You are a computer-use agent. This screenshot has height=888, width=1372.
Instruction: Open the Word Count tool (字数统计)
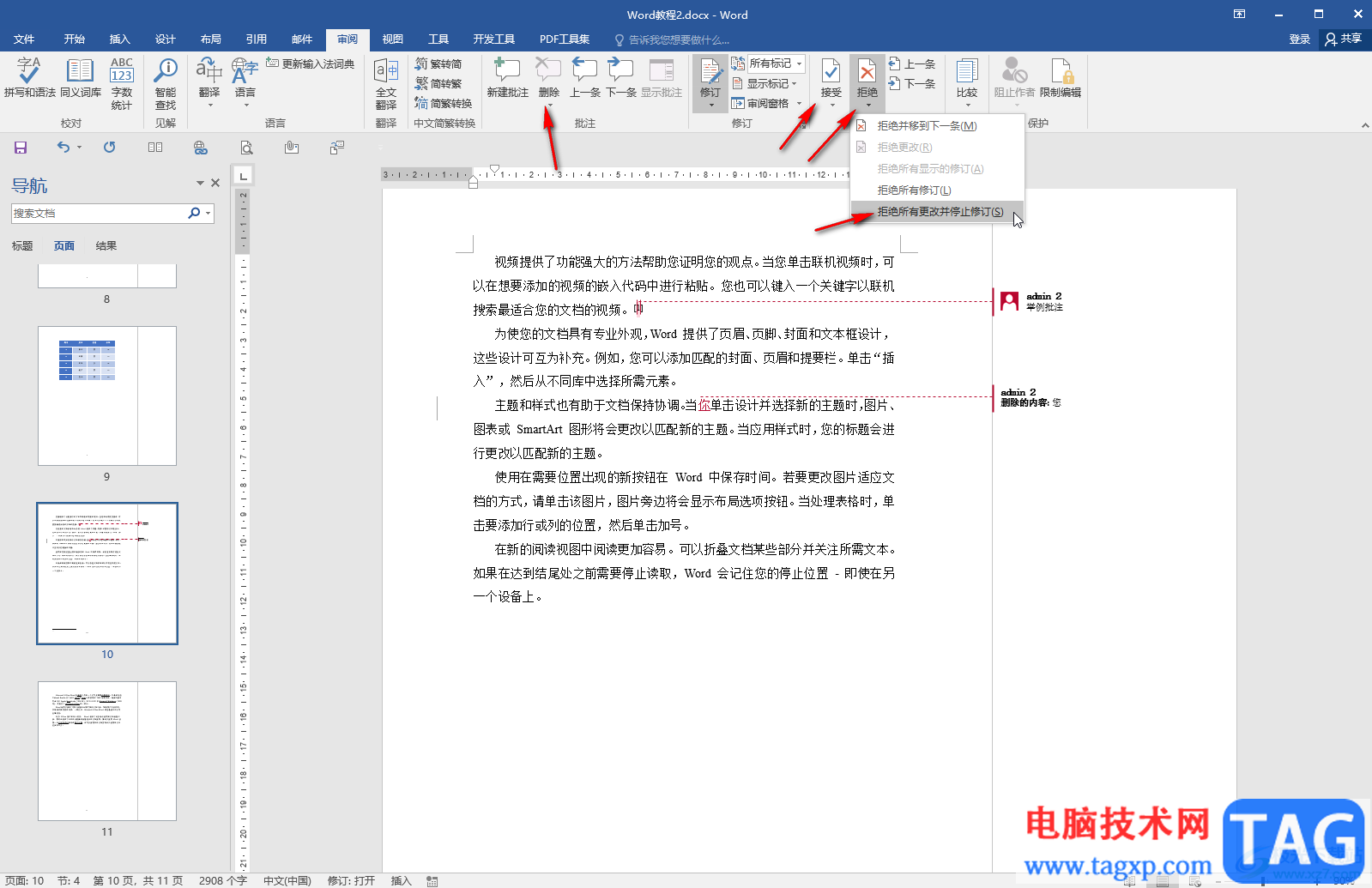(x=122, y=84)
